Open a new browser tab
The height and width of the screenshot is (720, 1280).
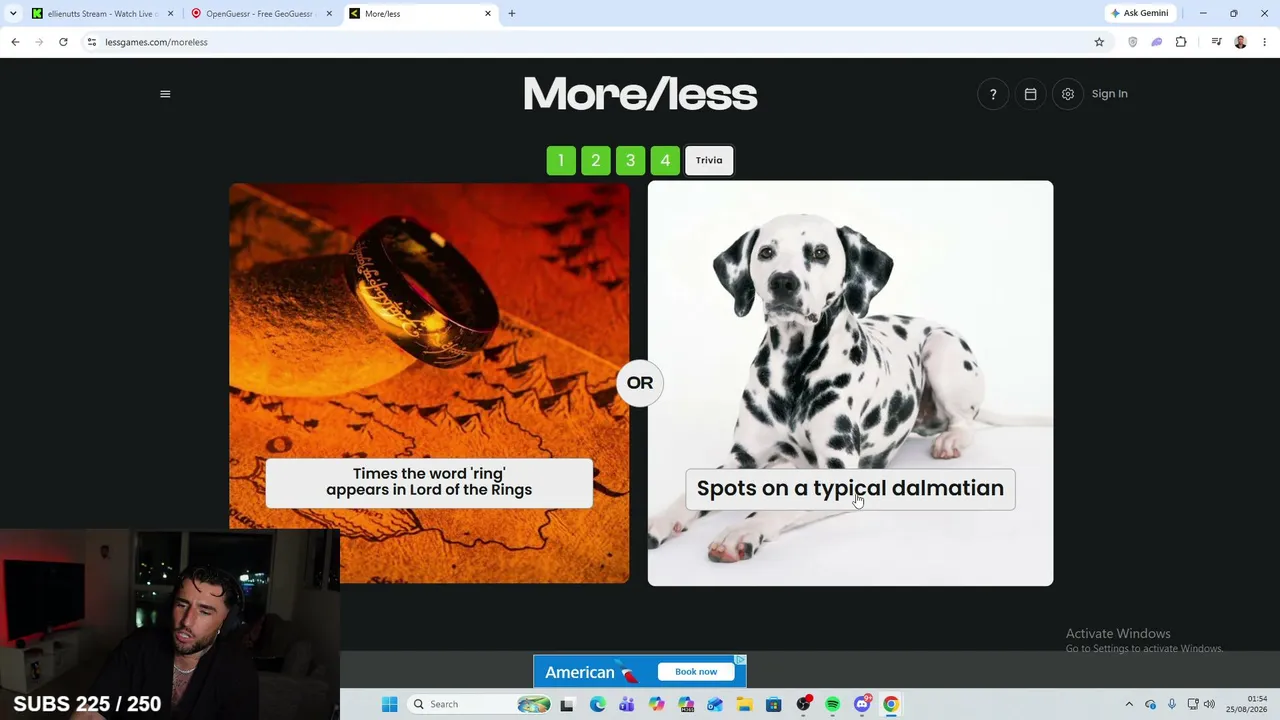coord(512,14)
